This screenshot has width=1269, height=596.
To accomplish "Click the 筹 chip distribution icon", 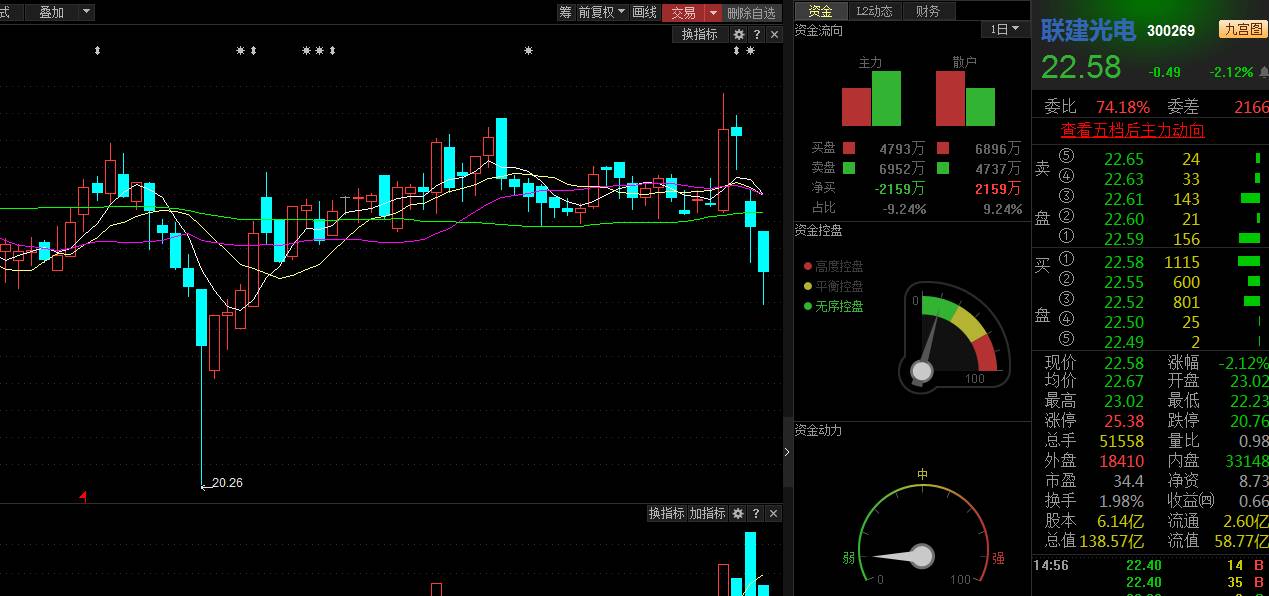I will pos(565,12).
